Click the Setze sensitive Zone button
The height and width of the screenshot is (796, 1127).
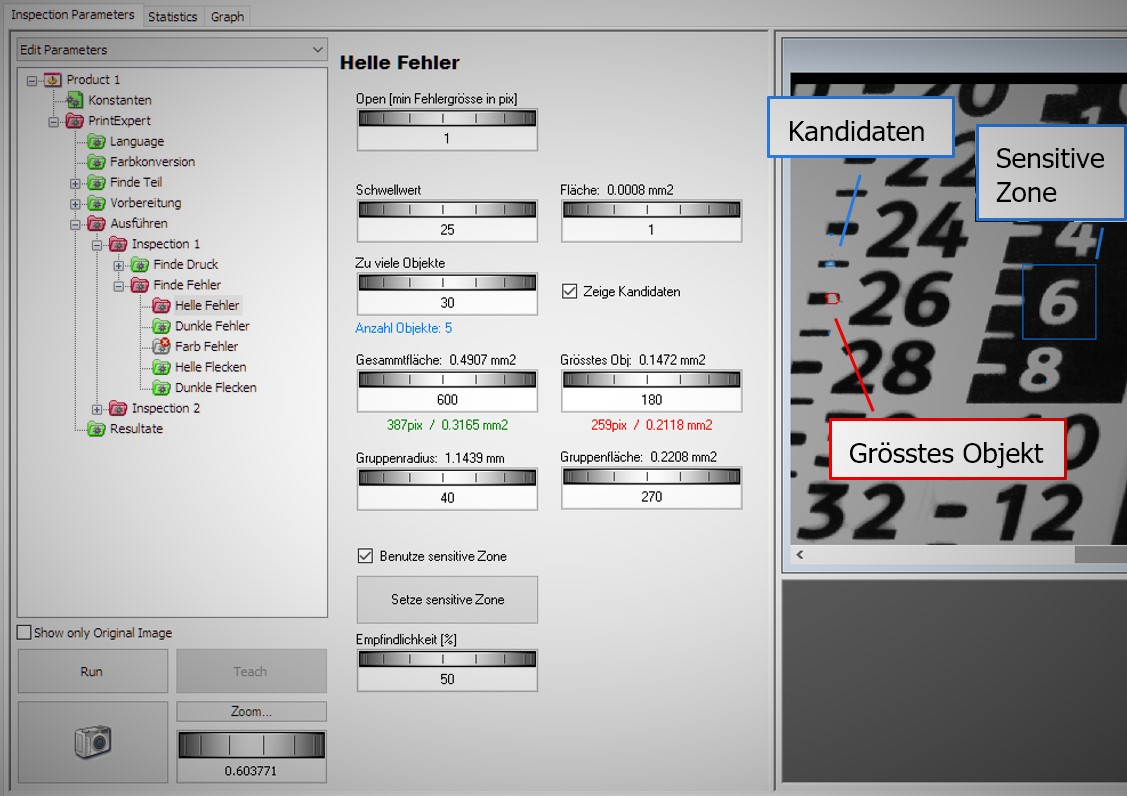pos(447,600)
